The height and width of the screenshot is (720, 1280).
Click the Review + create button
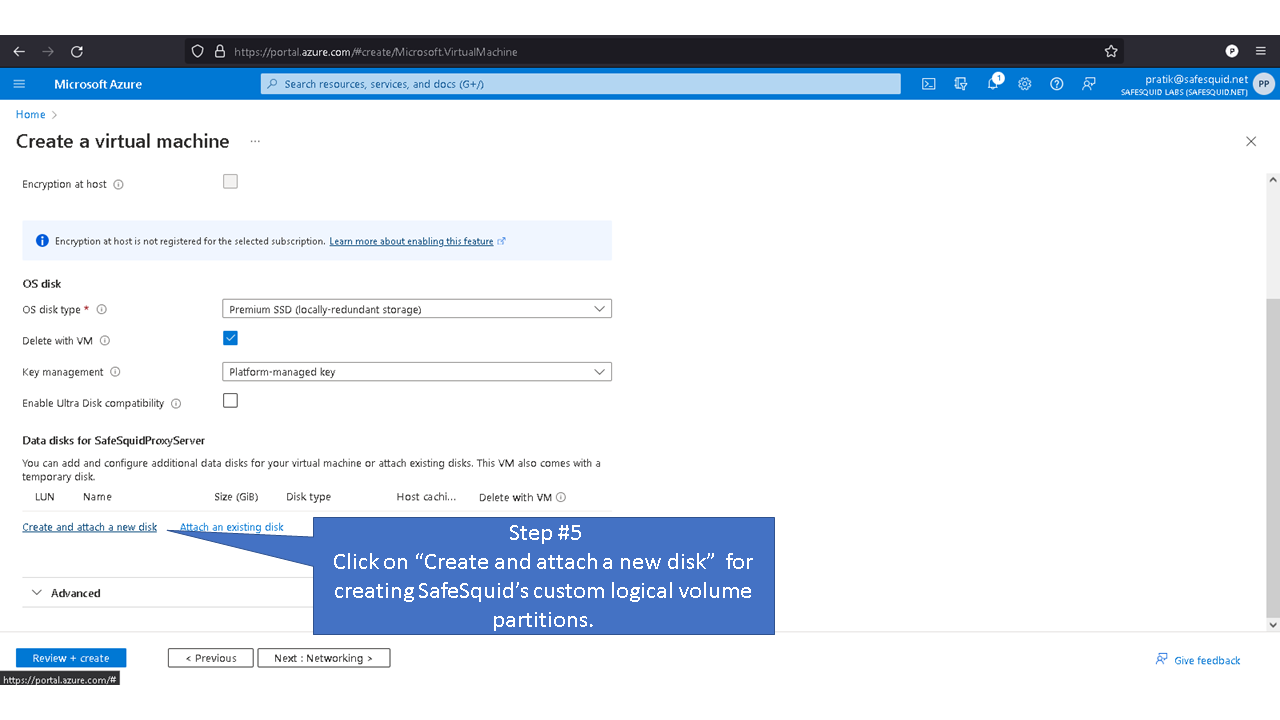pos(71,658)
